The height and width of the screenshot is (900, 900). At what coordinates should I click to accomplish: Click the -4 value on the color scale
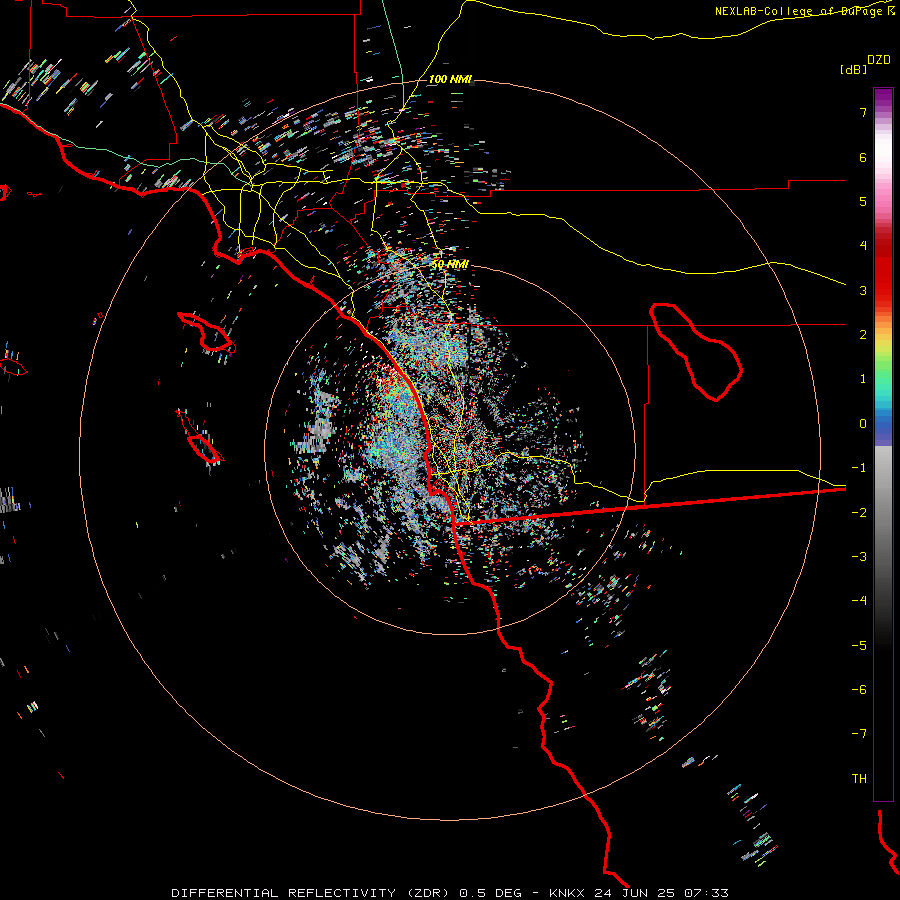coord(859,600)
